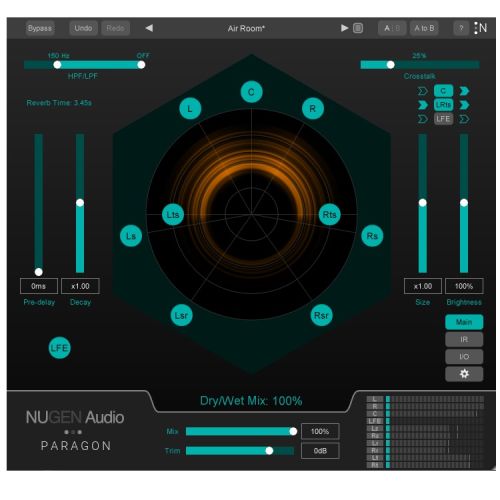Select the Rts top speaker node
The height and width of the screenshot is (500, 500).
(330, 214)
